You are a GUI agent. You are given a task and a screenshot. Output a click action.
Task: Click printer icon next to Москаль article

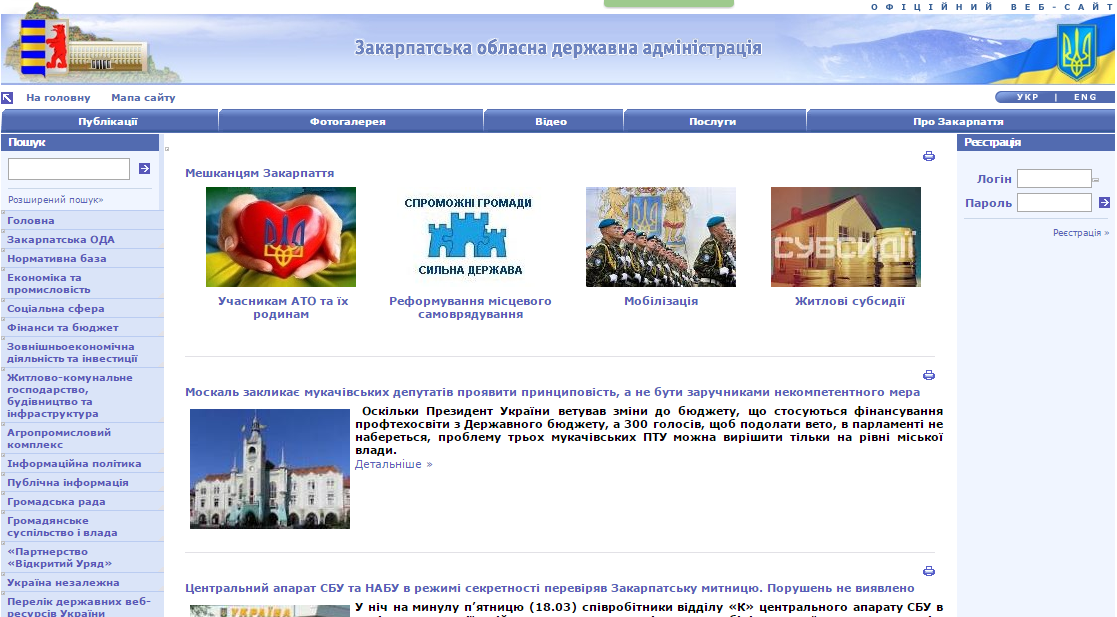point(928,375)
